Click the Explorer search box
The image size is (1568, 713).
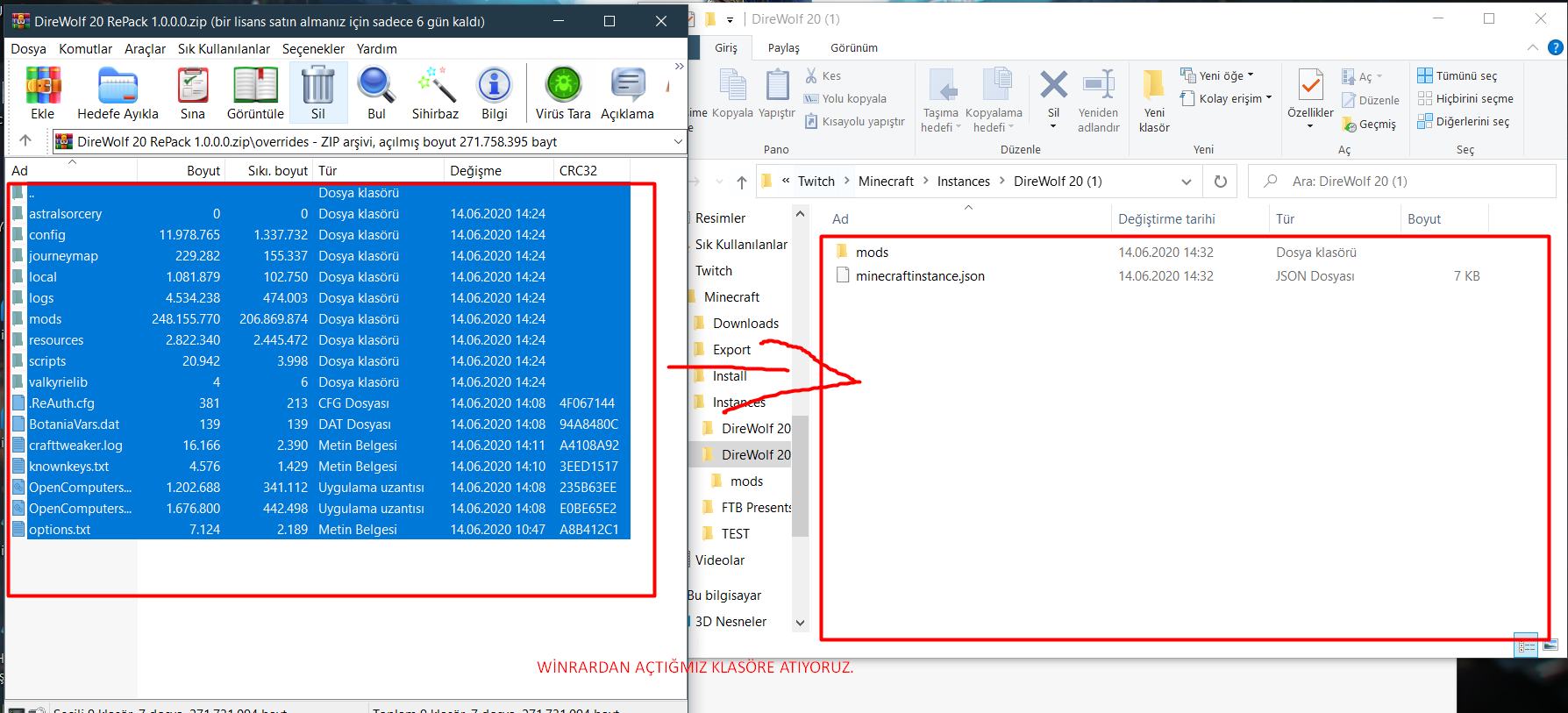pyautogui.click(x=1401, y=182)
